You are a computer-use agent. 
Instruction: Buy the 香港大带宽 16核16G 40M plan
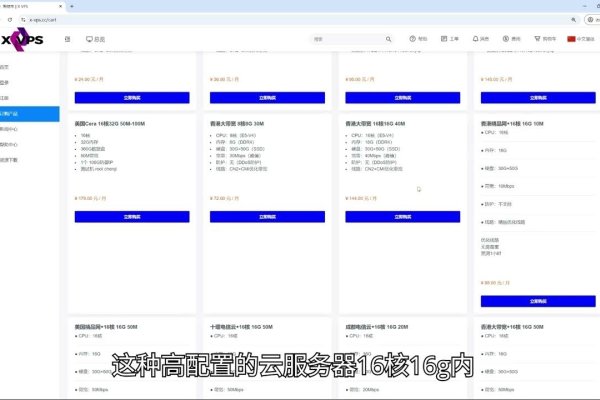(403, 217)
